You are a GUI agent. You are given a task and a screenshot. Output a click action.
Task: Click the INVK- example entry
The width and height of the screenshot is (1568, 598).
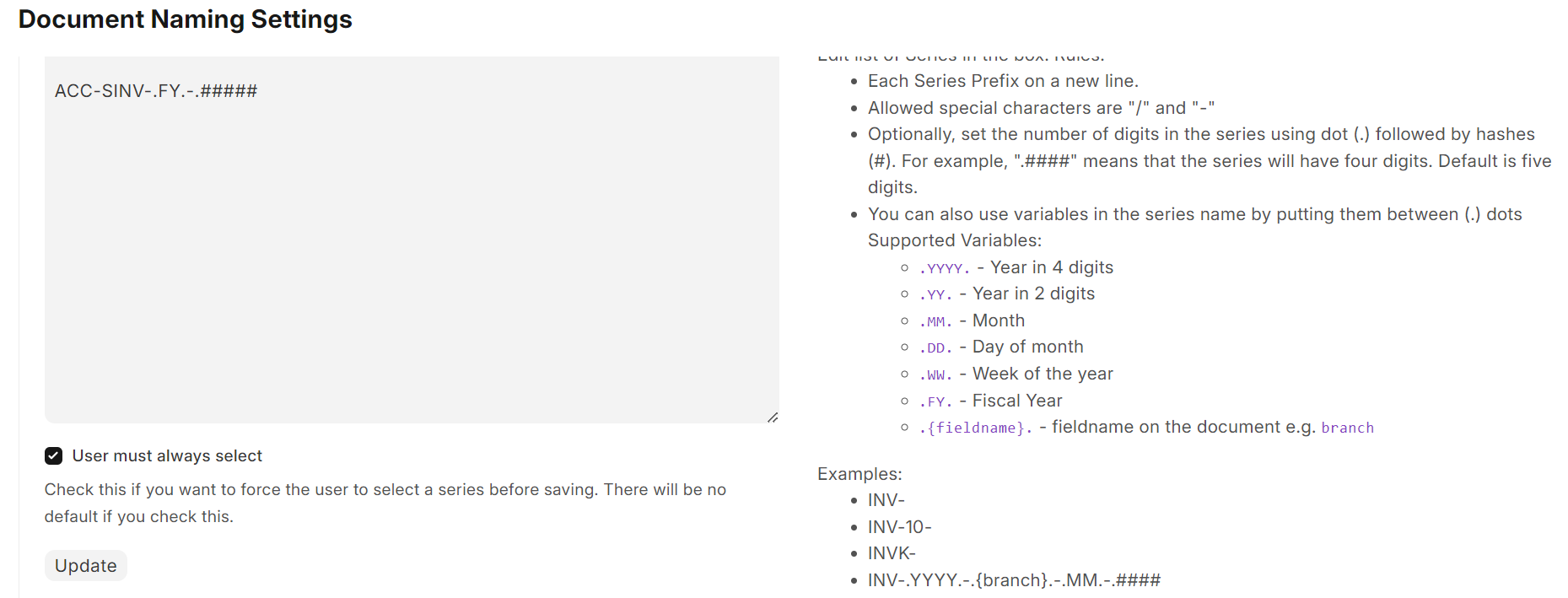892,553
